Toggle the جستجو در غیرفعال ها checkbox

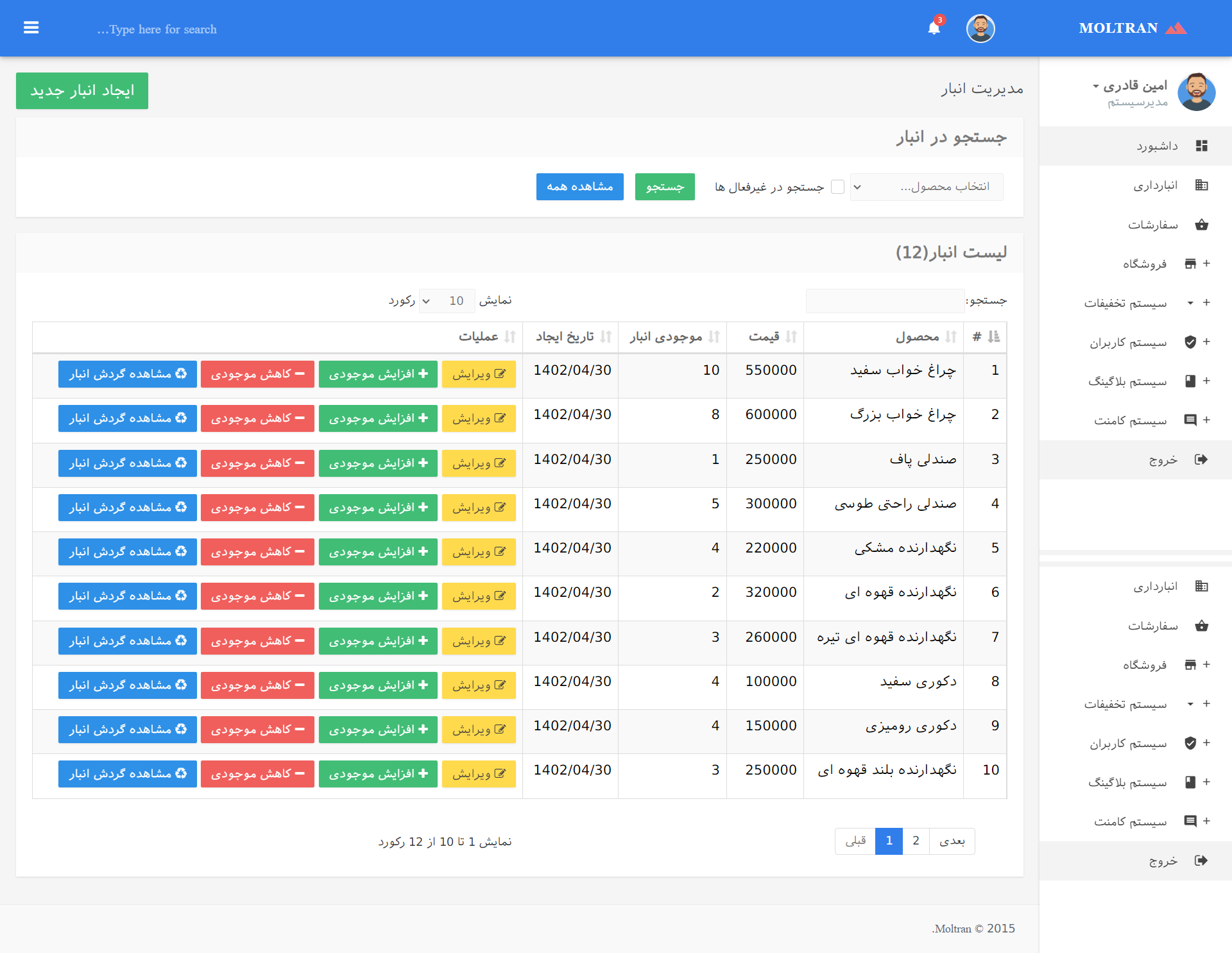point(837,187)
